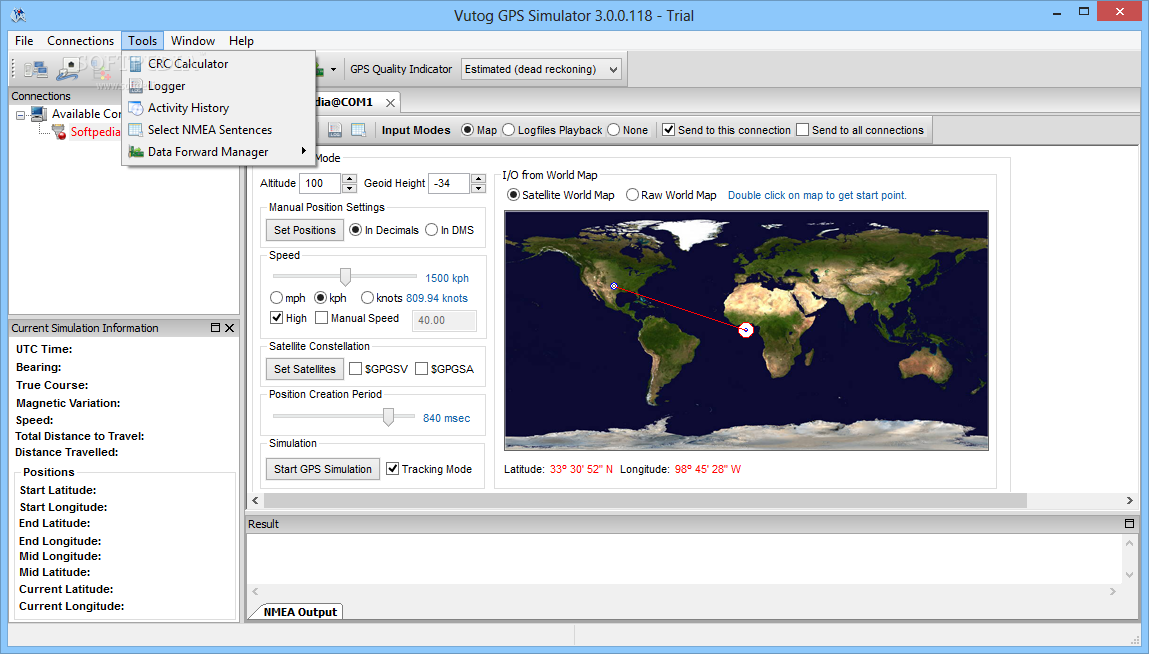Click the Activity History clock icon
This screenshot has width=1149, height=654.
[136, 109]
